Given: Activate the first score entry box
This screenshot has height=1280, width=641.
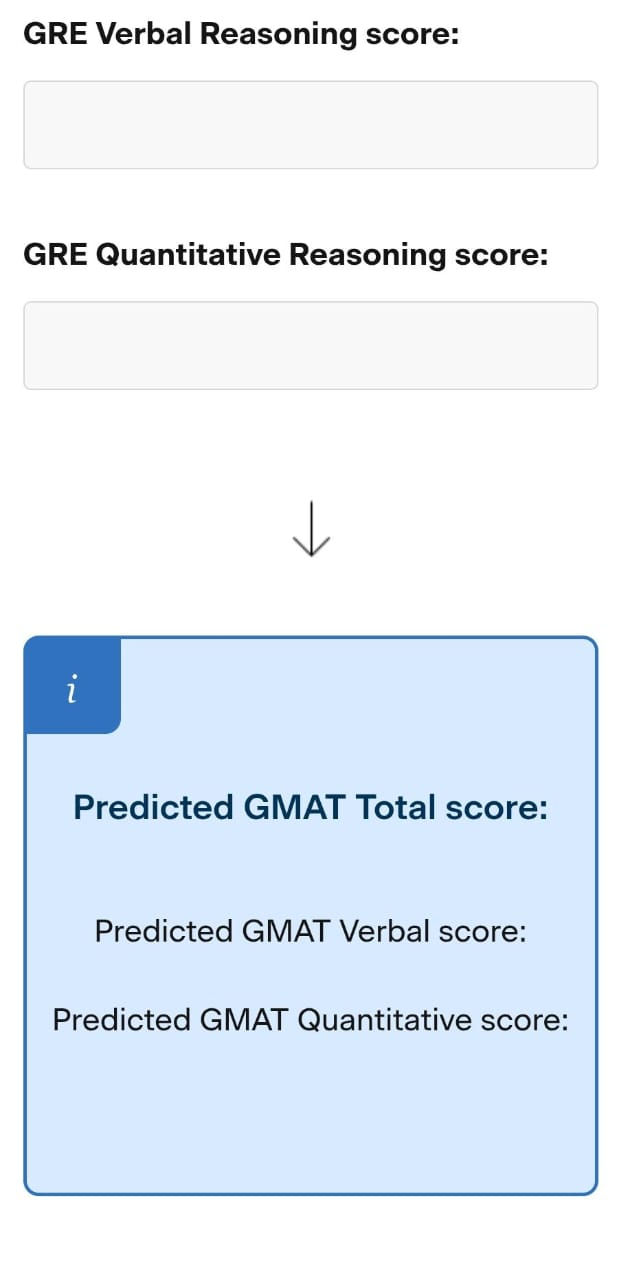Looking at the screenshot, I should [311, 125].
